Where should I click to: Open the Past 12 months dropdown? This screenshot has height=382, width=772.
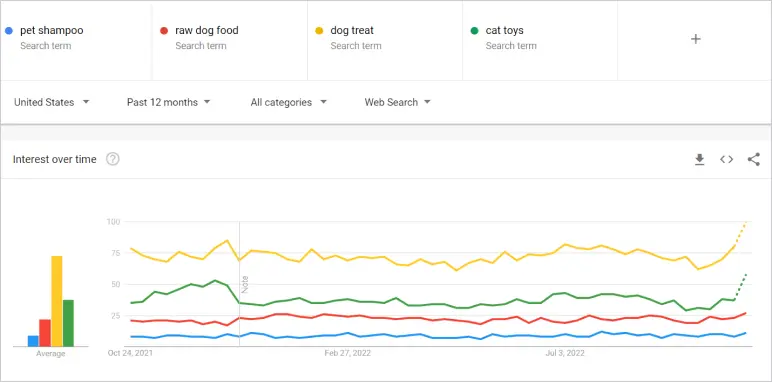pyautogui.click(x=168, y=102)
